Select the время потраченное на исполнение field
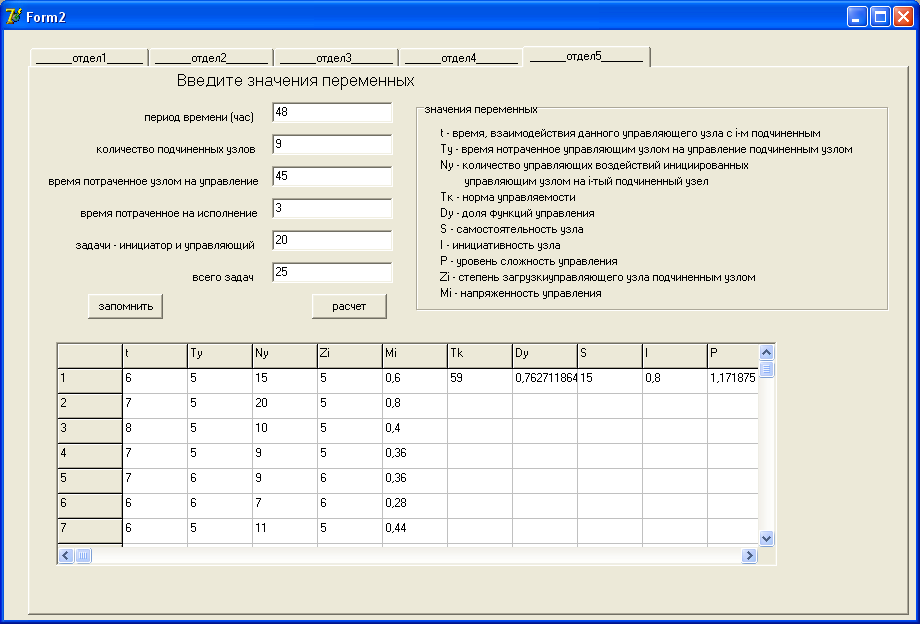 (x=332, y=208)
